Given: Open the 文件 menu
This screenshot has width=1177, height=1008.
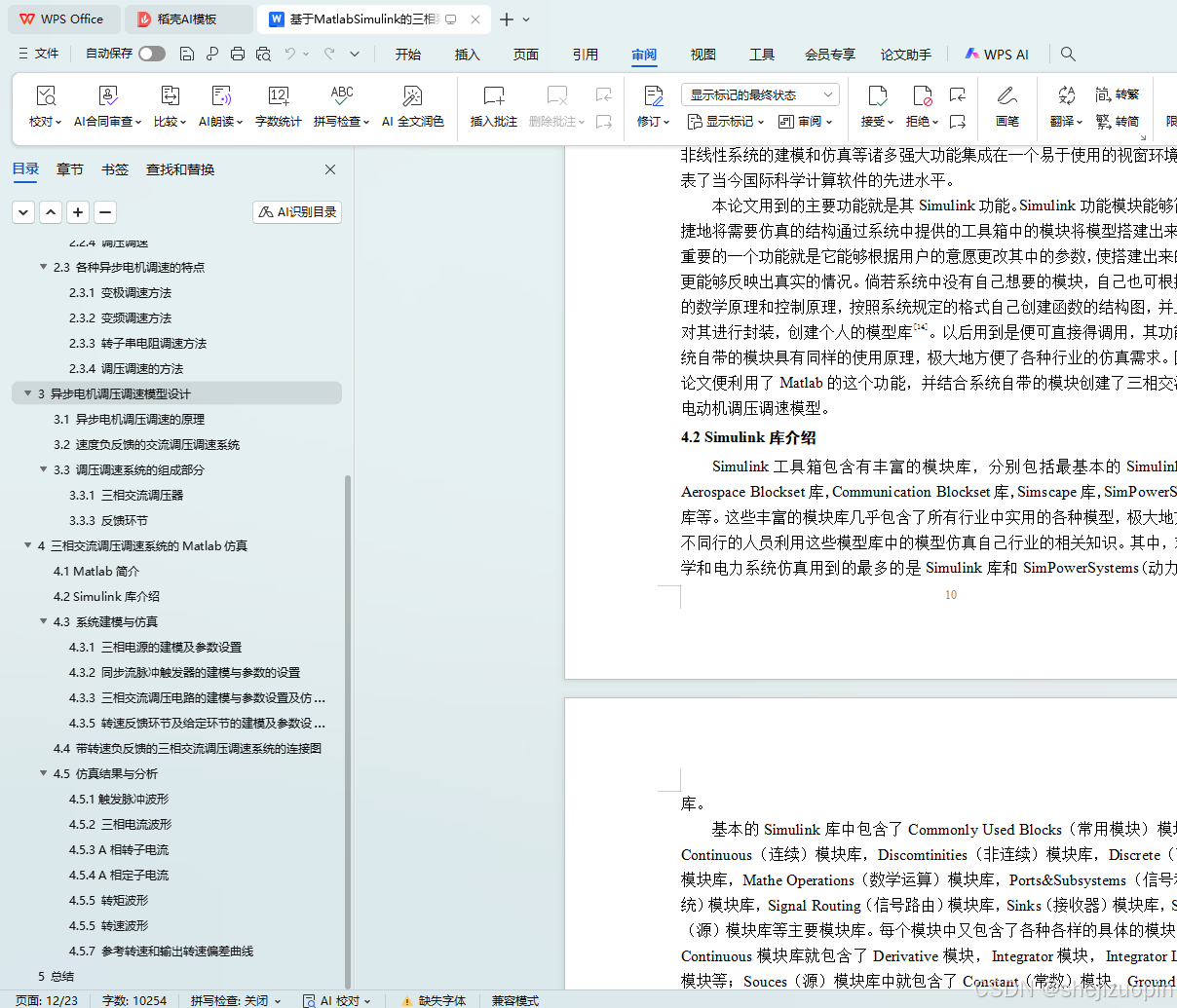Looking at the screenshot, I should point(39,54).
